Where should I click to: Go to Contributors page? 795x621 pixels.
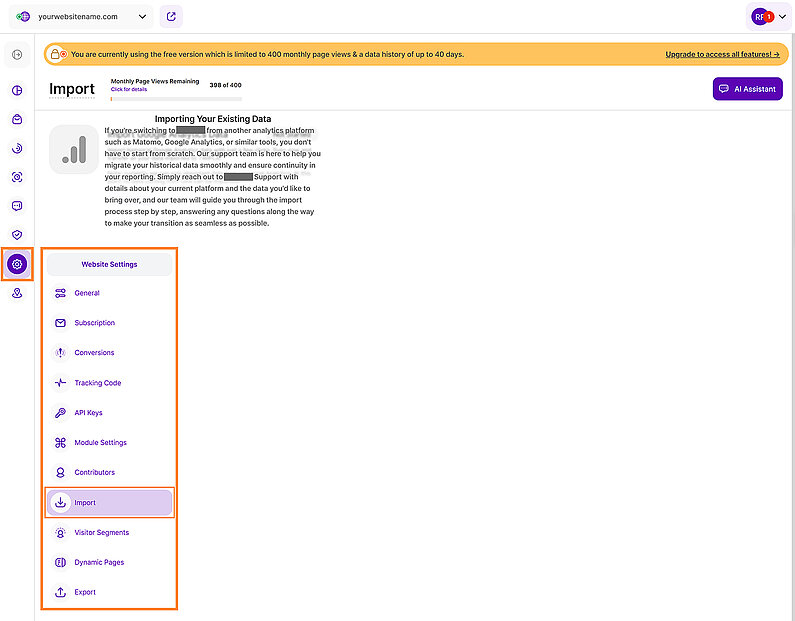(x=94, y=472)
